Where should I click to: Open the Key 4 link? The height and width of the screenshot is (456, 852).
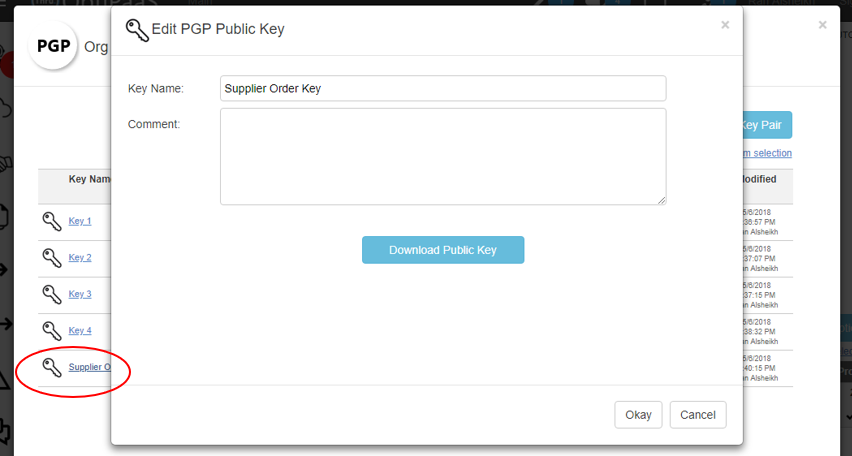pos(80,331)
